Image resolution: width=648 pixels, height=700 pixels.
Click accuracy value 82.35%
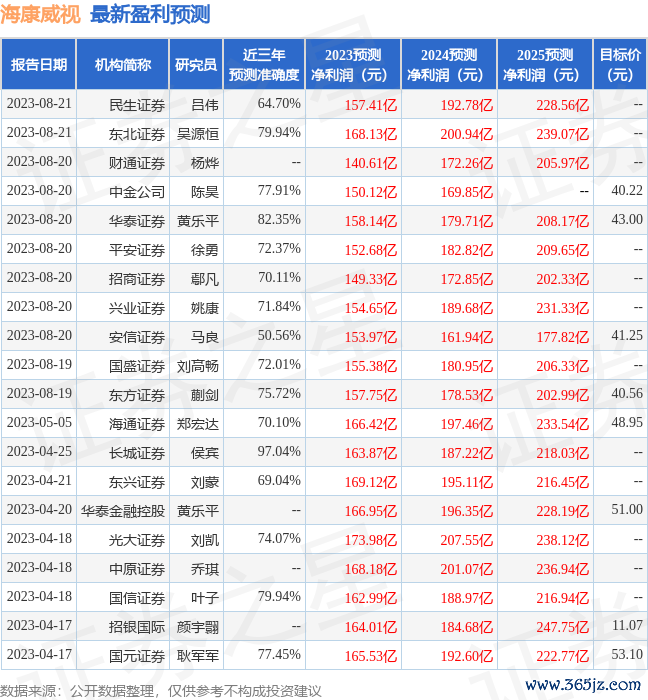pos(279,219)
